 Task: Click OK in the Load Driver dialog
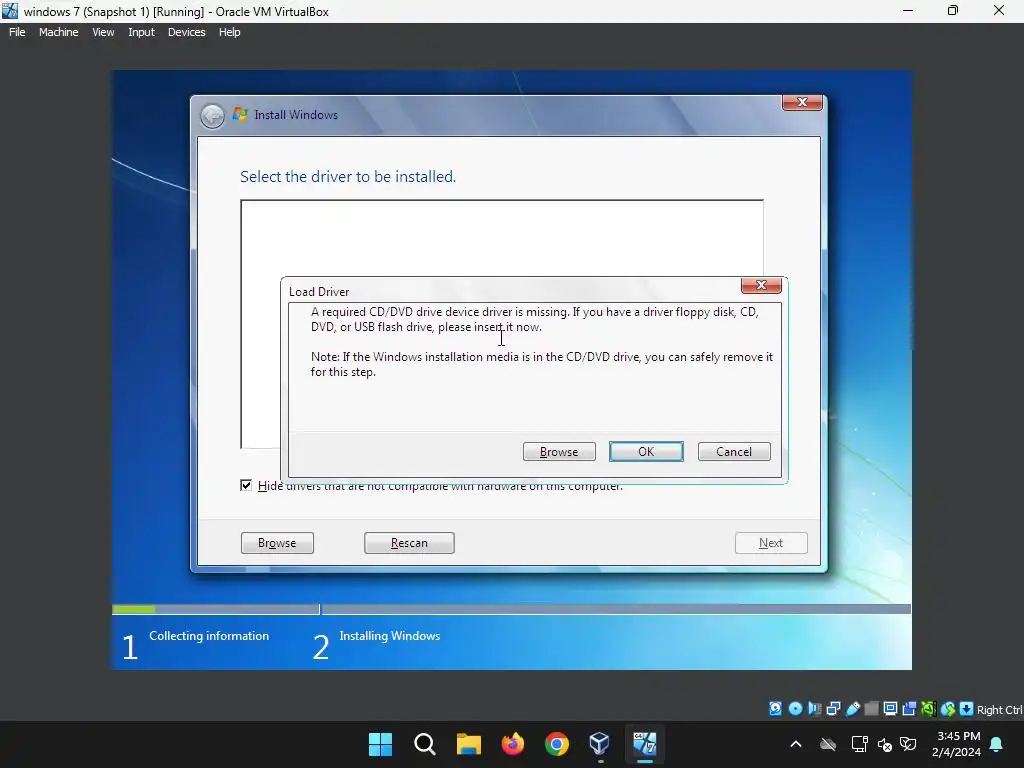pyautogui.click(x=646, y=452)
